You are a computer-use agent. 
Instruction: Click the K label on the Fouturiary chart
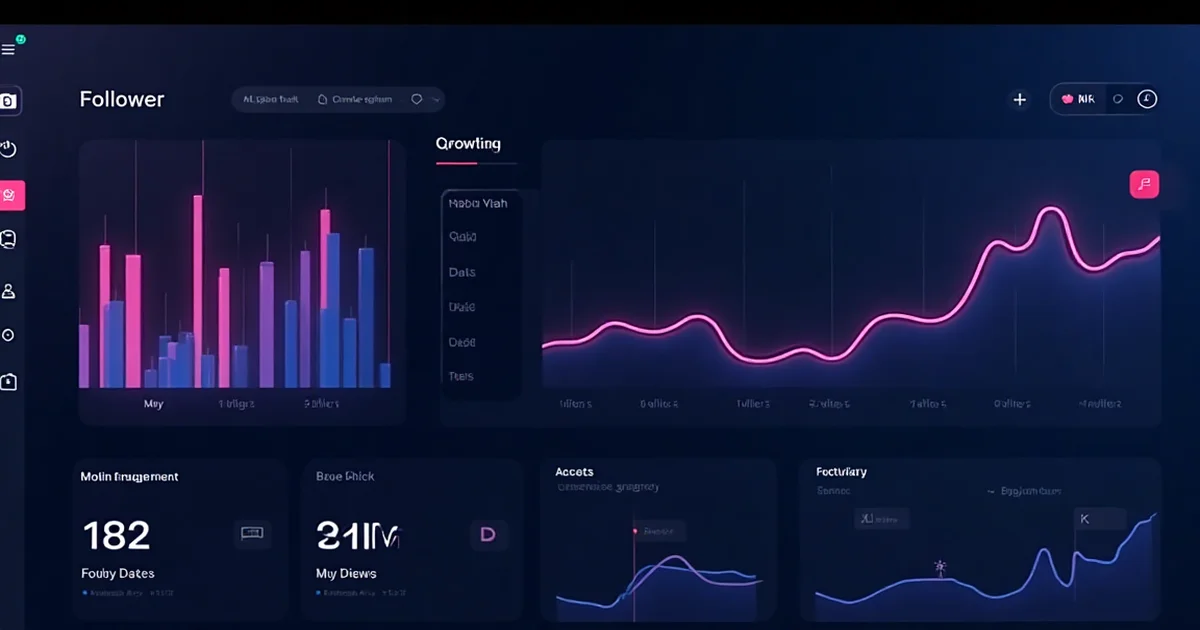[x=1083, y=518]
